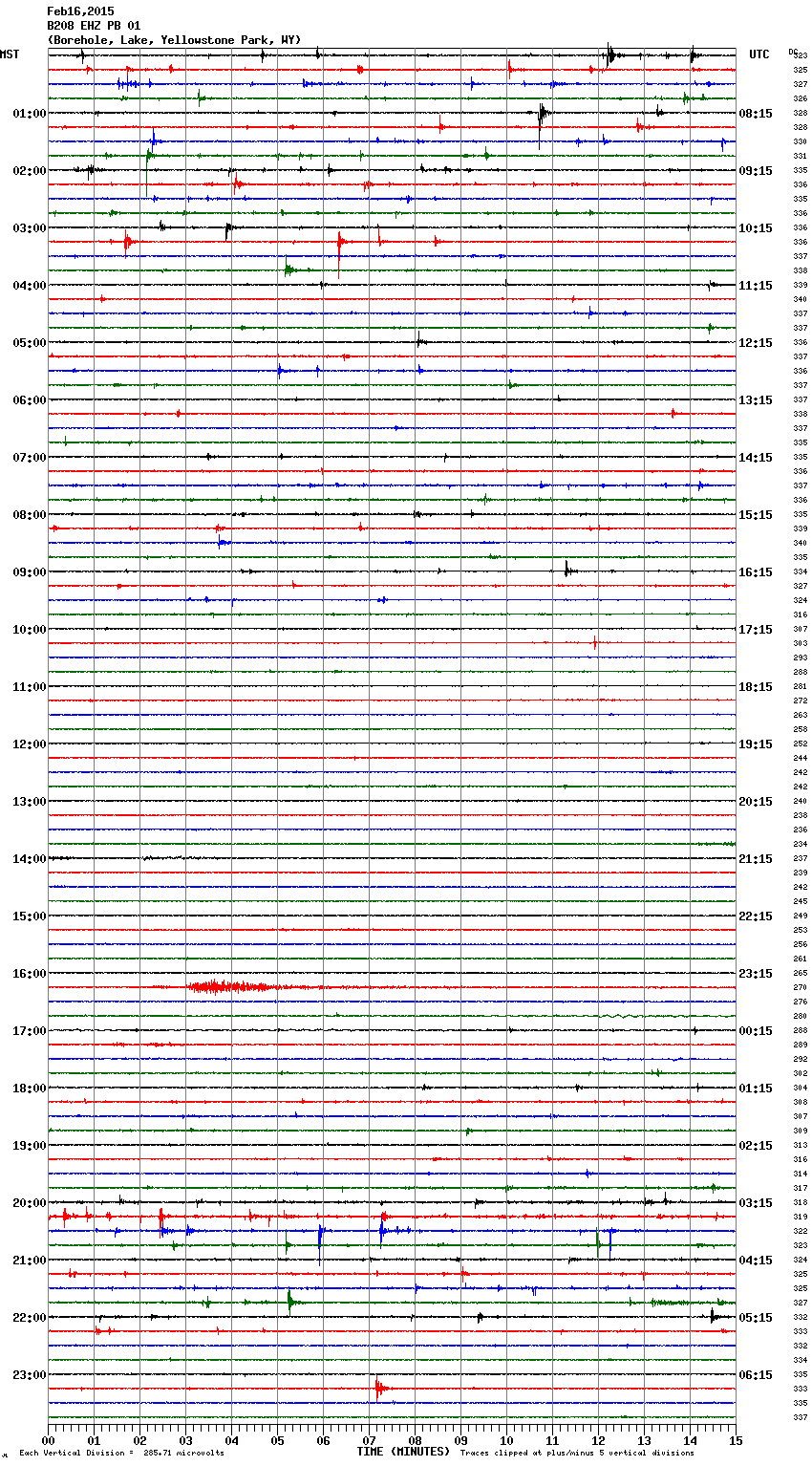Click the '02:00' MST hour label
This screenshot has width=812, height=1466.
(30, 171)
